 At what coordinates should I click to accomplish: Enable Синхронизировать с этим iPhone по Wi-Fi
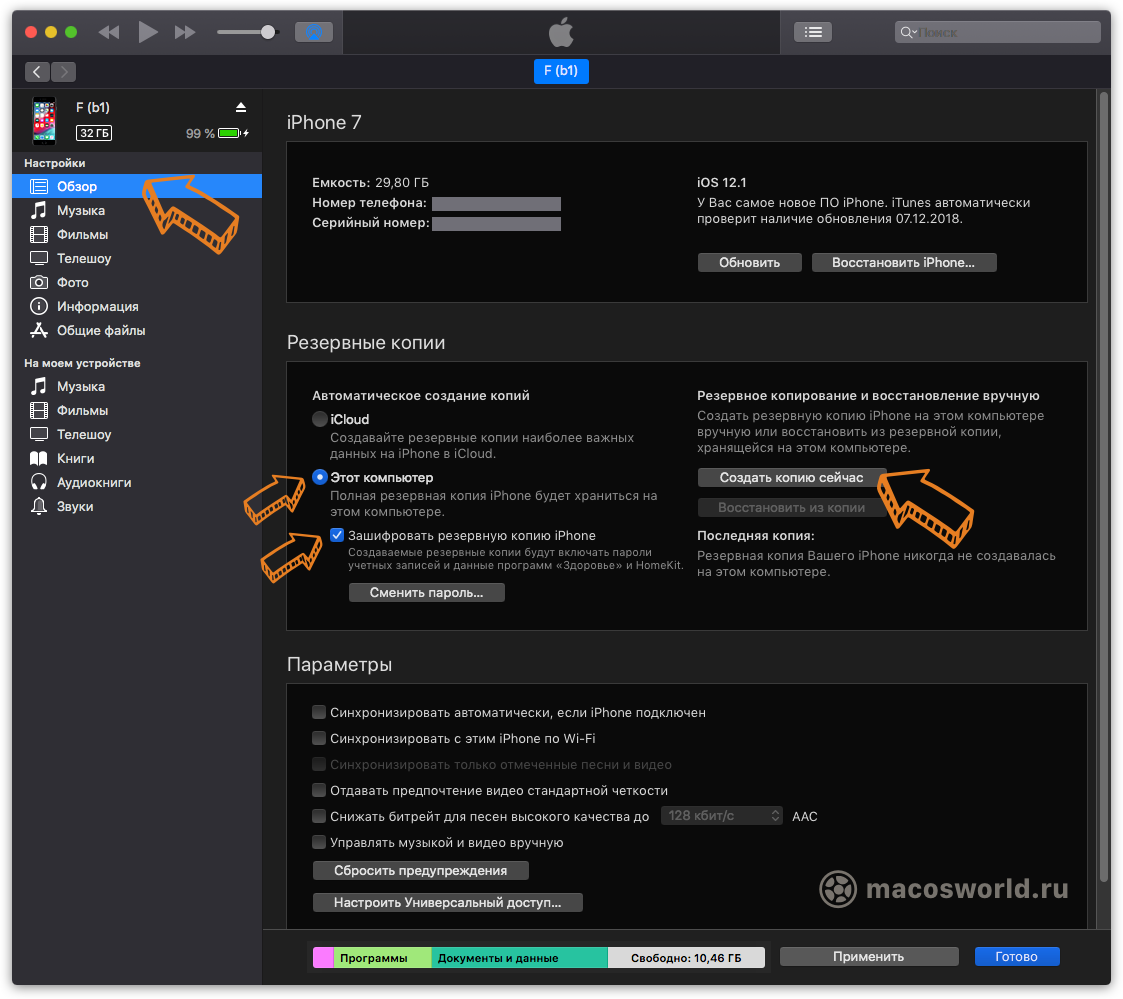click(319, 738)
